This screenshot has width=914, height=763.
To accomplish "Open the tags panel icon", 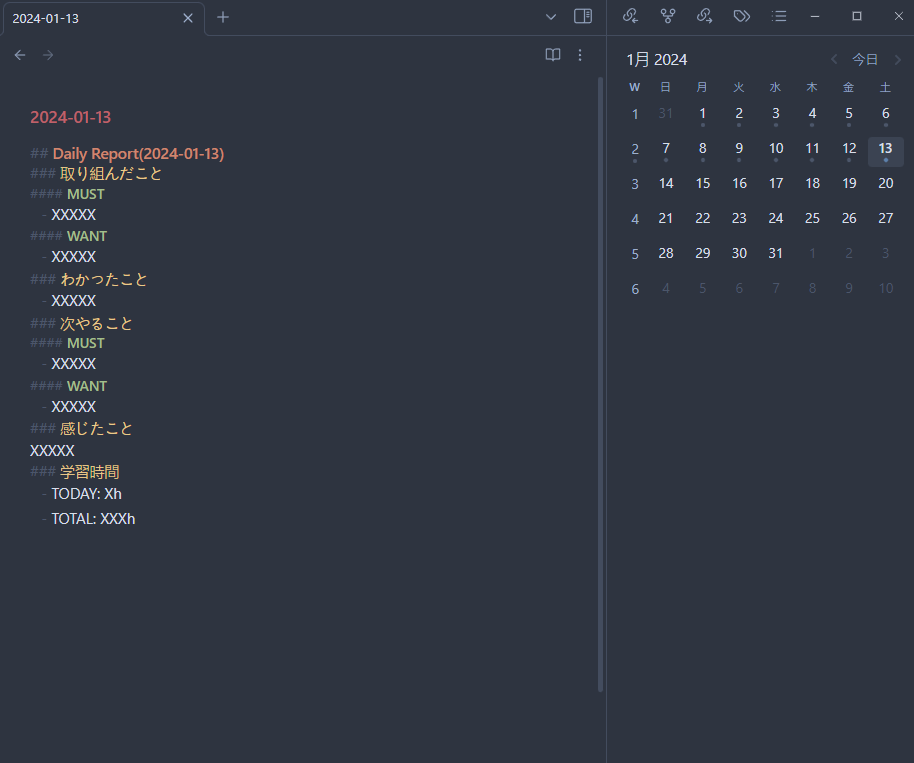I will tap(741, 16).
